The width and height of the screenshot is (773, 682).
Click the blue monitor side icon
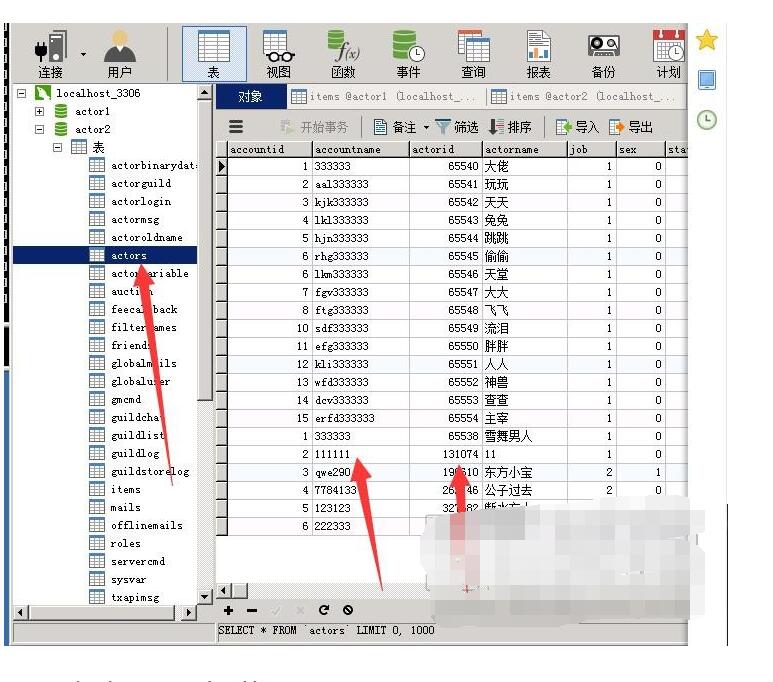click(707, 80)
